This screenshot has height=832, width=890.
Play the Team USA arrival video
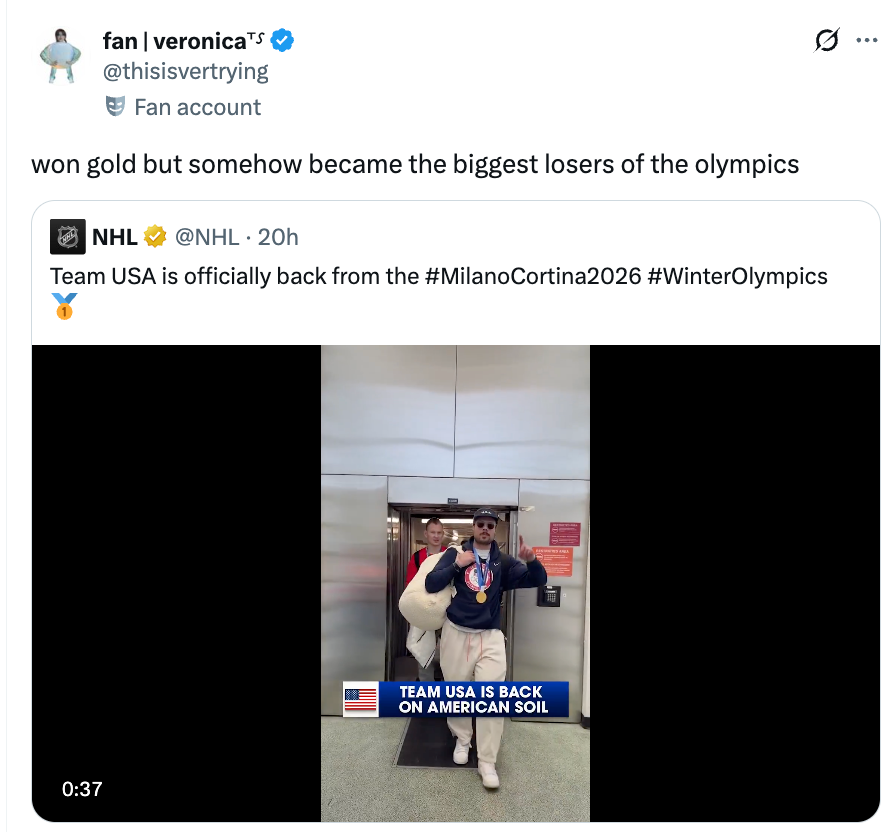pyautogui.click(x=455, y=580)
